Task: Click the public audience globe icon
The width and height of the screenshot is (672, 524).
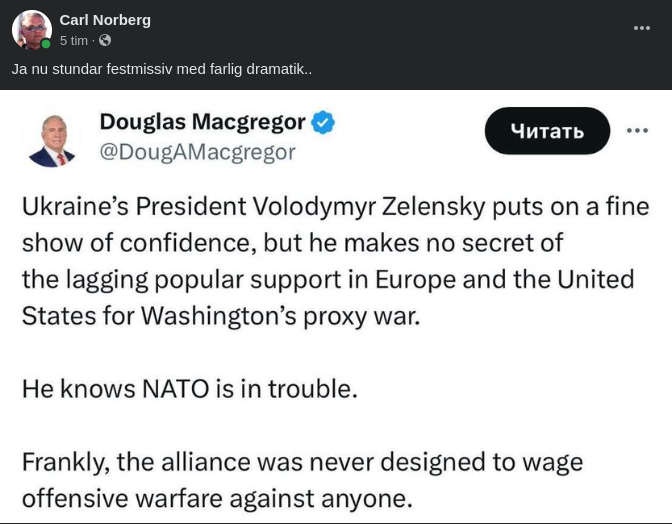Action: click(105, 41)
